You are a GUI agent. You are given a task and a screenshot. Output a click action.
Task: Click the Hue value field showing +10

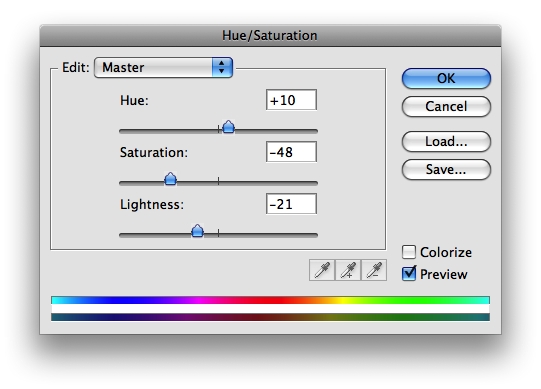292,100
